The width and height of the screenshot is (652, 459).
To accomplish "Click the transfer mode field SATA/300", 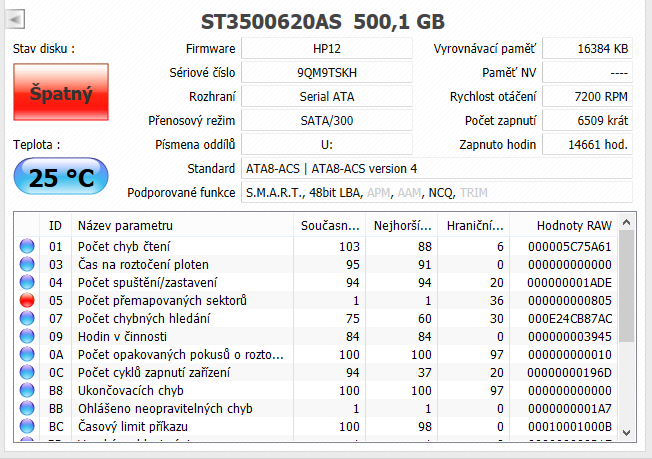I will (327, 121).
